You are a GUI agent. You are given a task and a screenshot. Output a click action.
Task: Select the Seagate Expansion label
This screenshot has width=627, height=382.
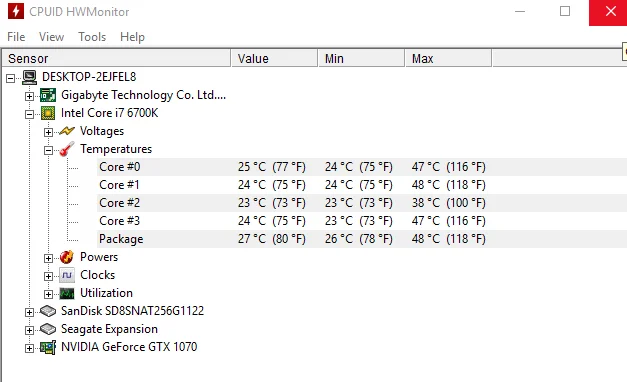click(109, 329)
